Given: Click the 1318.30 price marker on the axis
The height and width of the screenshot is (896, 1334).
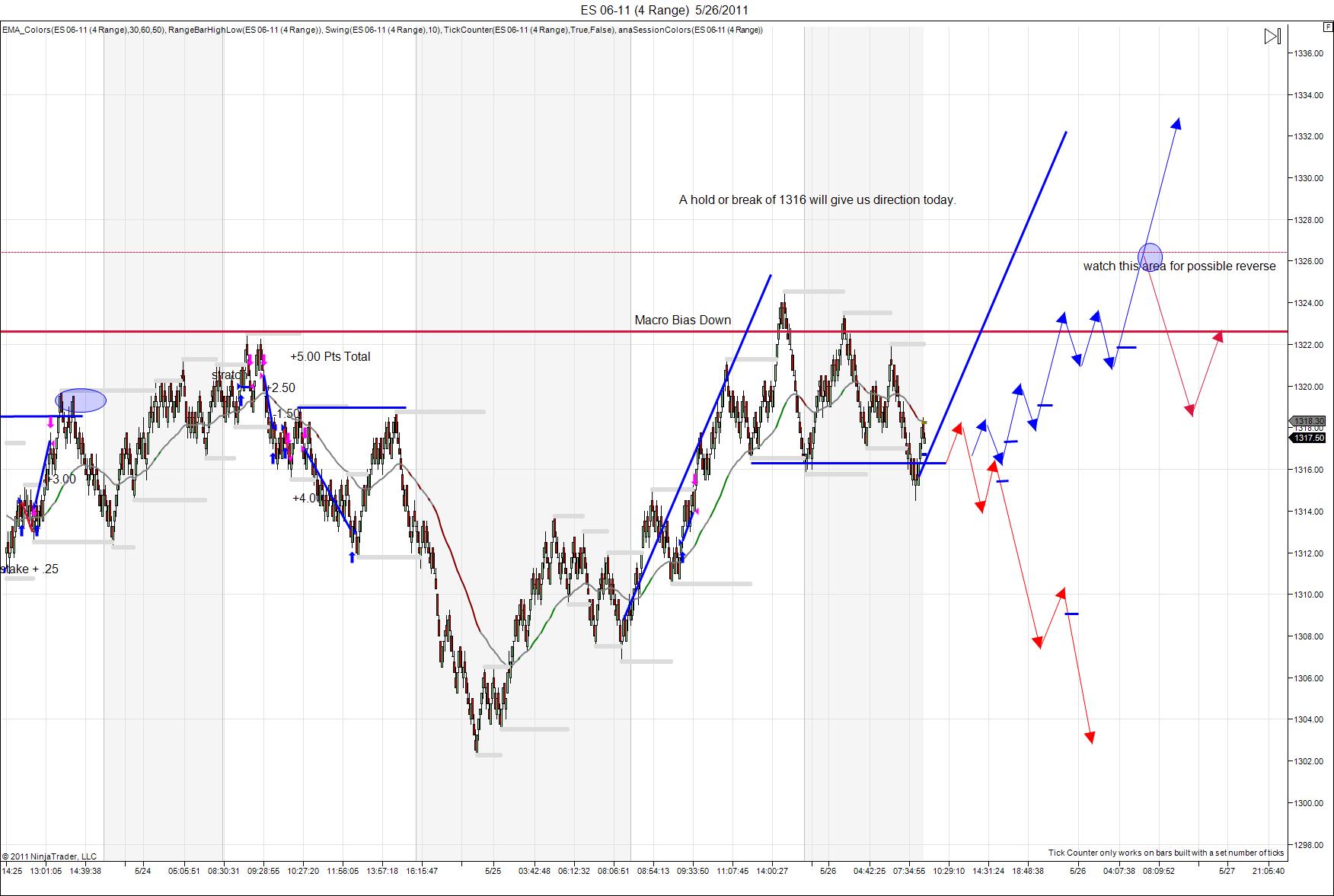Looking at the screenshot, I should (1308, 421).
